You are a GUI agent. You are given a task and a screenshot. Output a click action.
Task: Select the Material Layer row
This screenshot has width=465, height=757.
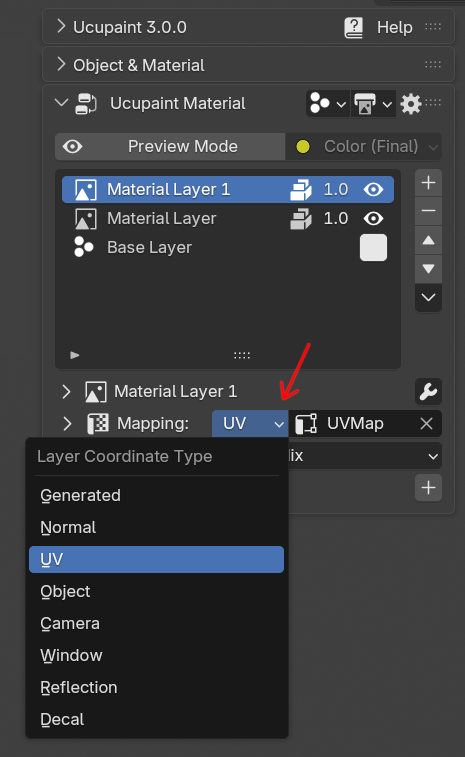[x=228, y=218]
